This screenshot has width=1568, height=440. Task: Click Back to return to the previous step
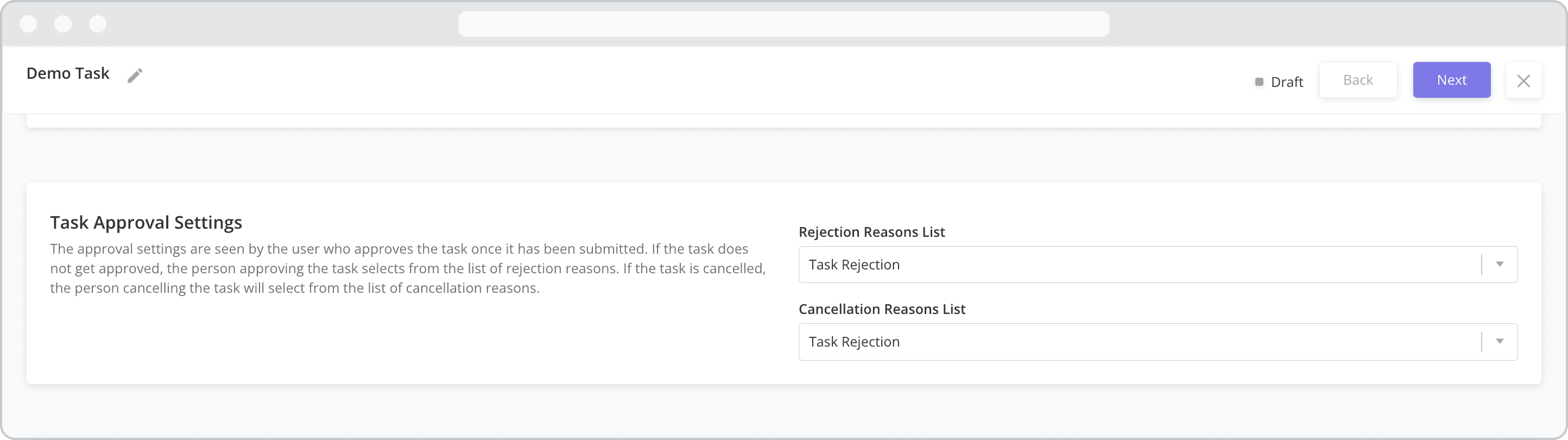tap(1358, 79)
